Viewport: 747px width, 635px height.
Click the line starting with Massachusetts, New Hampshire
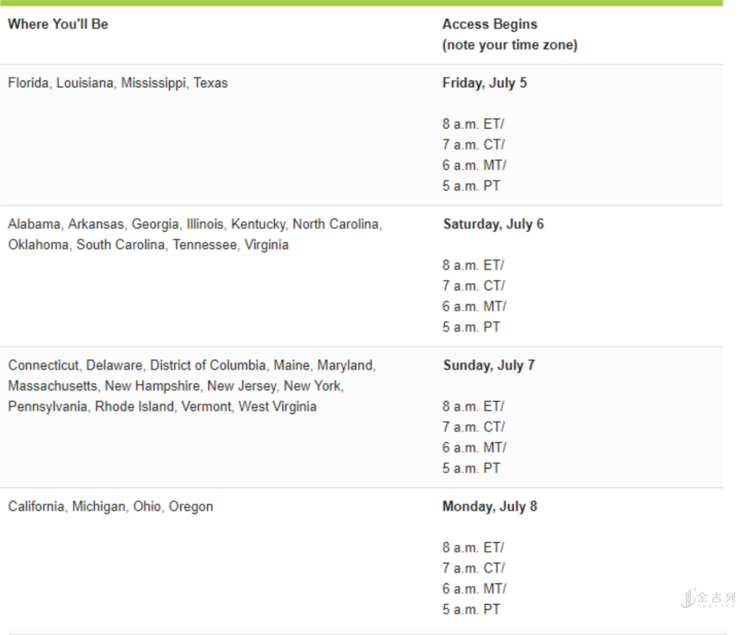(175, 386)
